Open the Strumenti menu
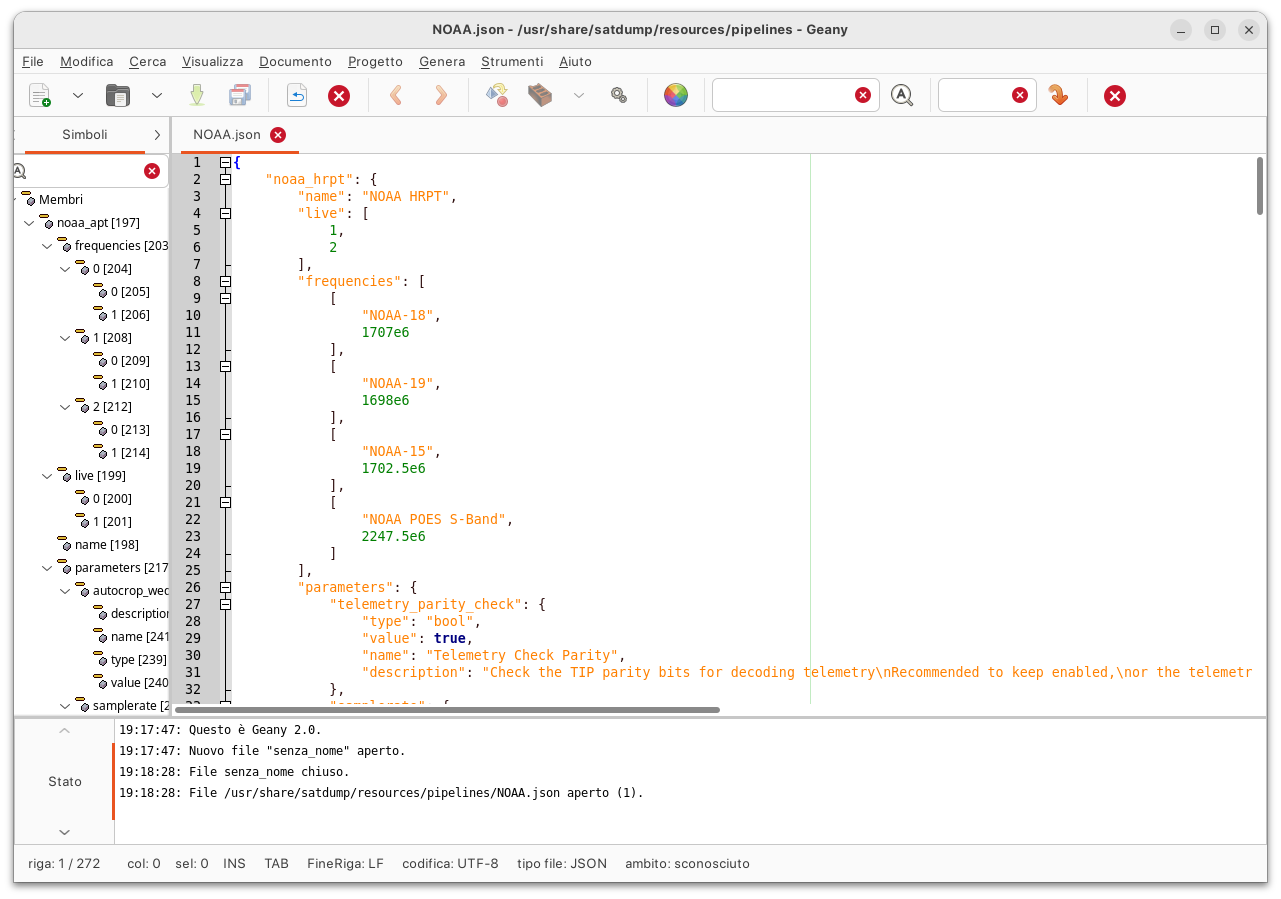Screen dimensions: 1281x899 512,61
